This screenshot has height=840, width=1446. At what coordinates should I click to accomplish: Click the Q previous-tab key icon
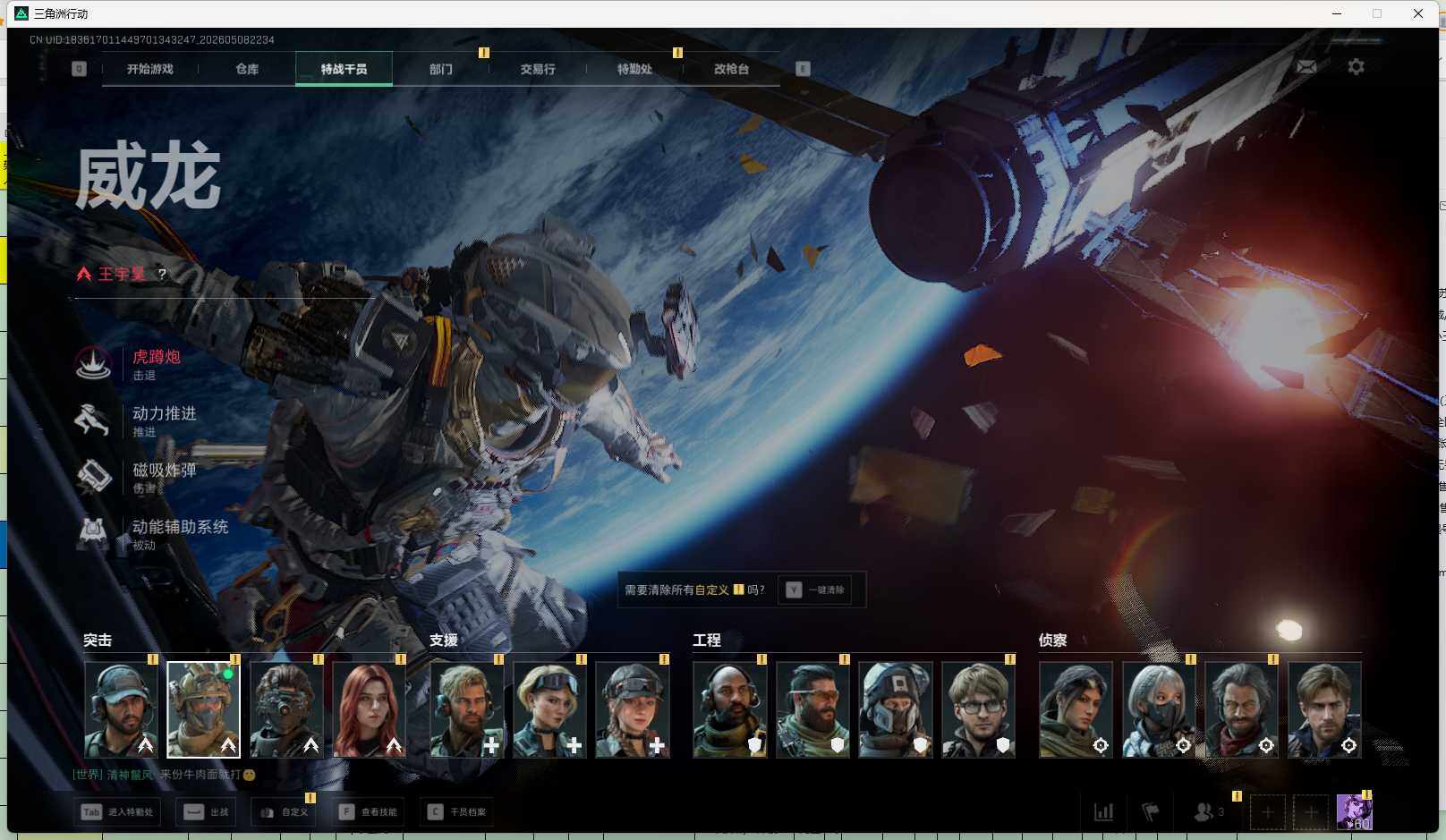pyautogui.click(x=79, y=69)
